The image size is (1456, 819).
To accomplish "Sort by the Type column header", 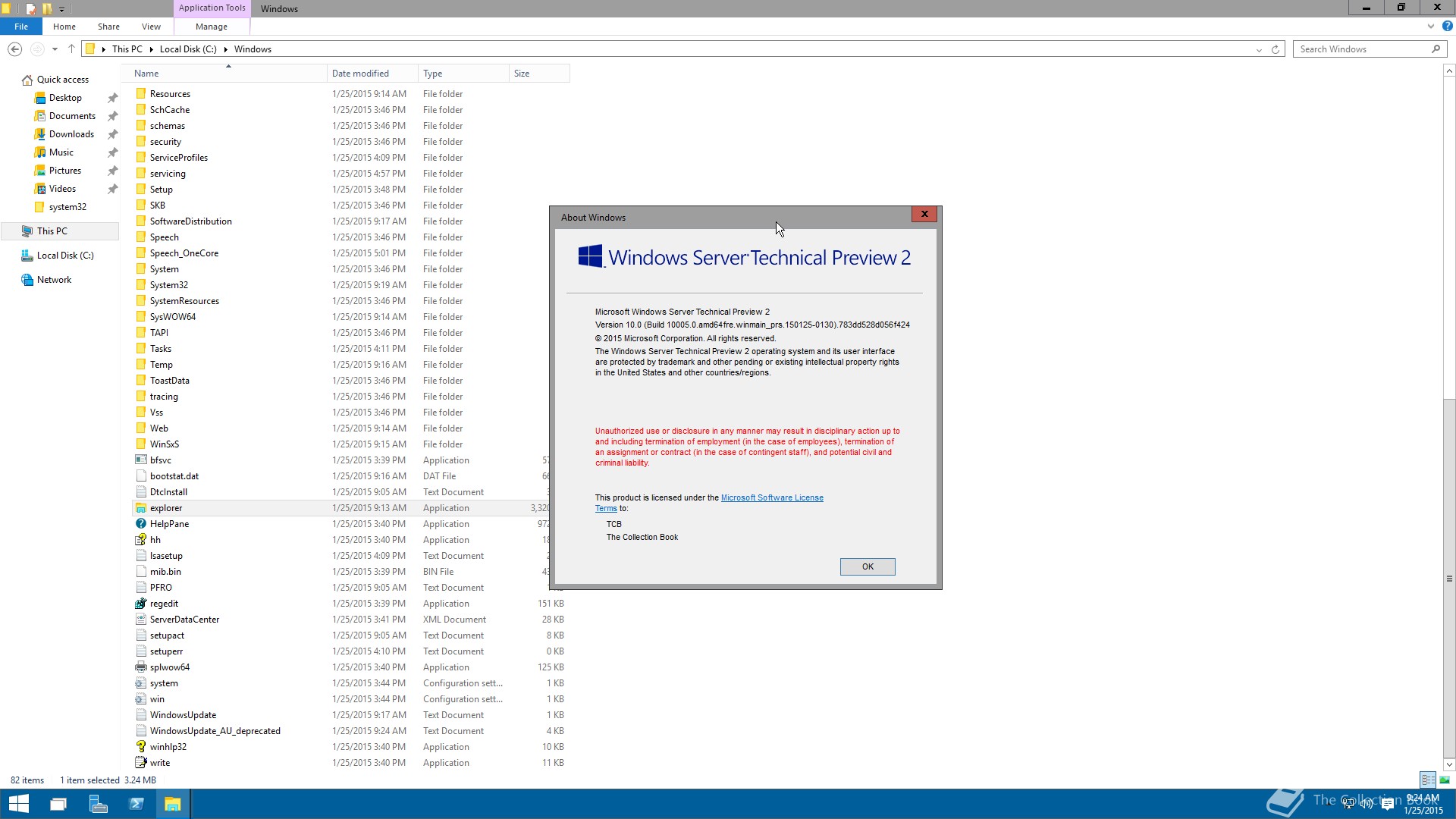I will point(463,74).
